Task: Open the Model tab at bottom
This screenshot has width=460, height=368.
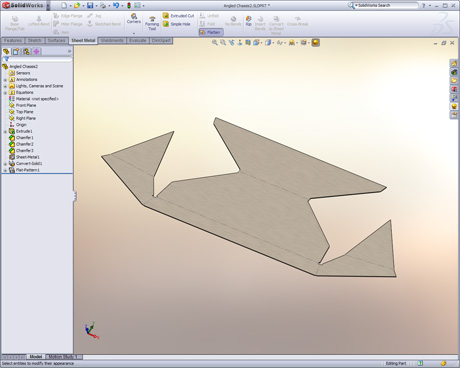Action: pyautogui.click(x=36, y=357)
